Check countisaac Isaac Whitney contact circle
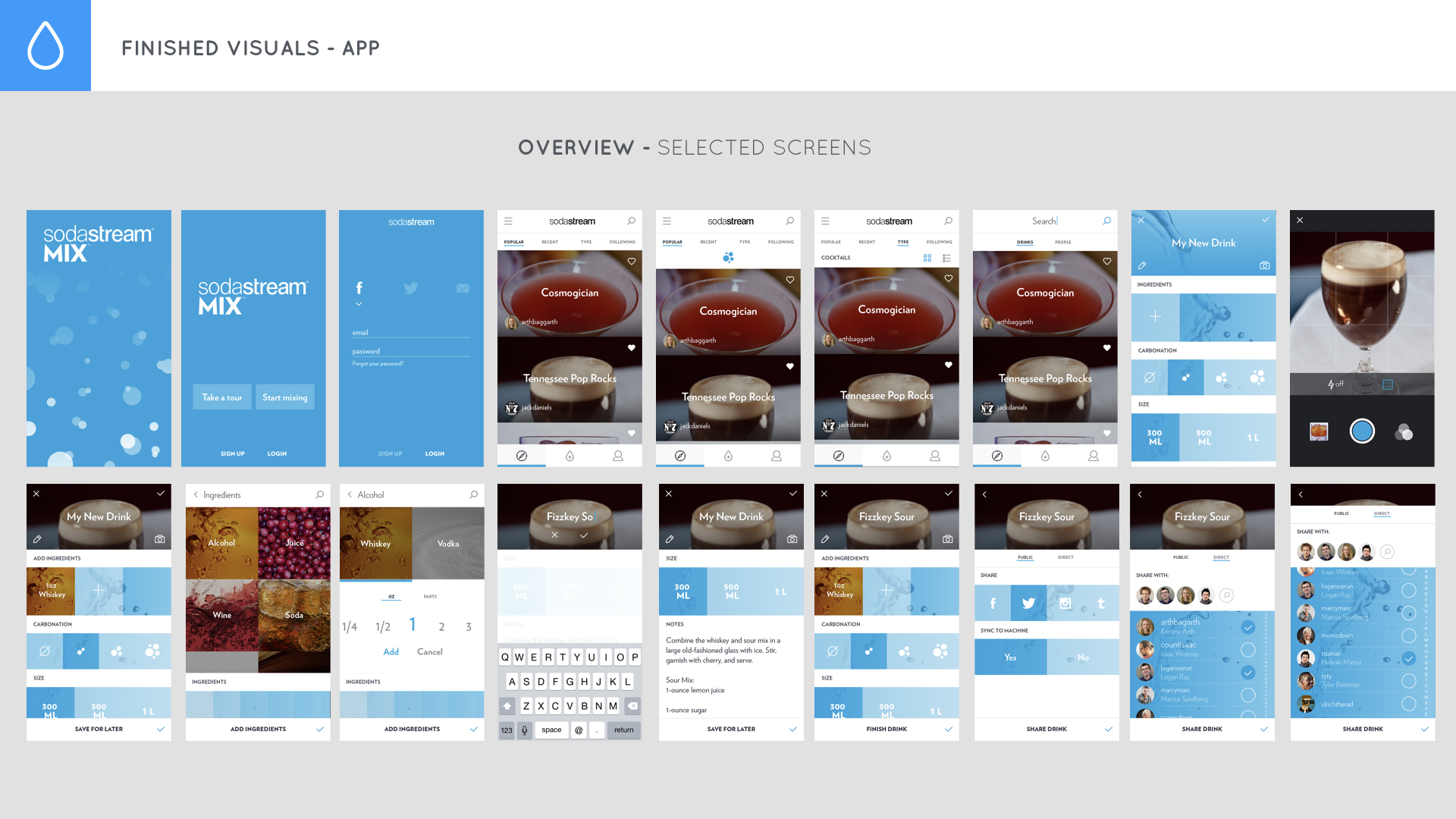1456x819 pixels. point(1248,649)
